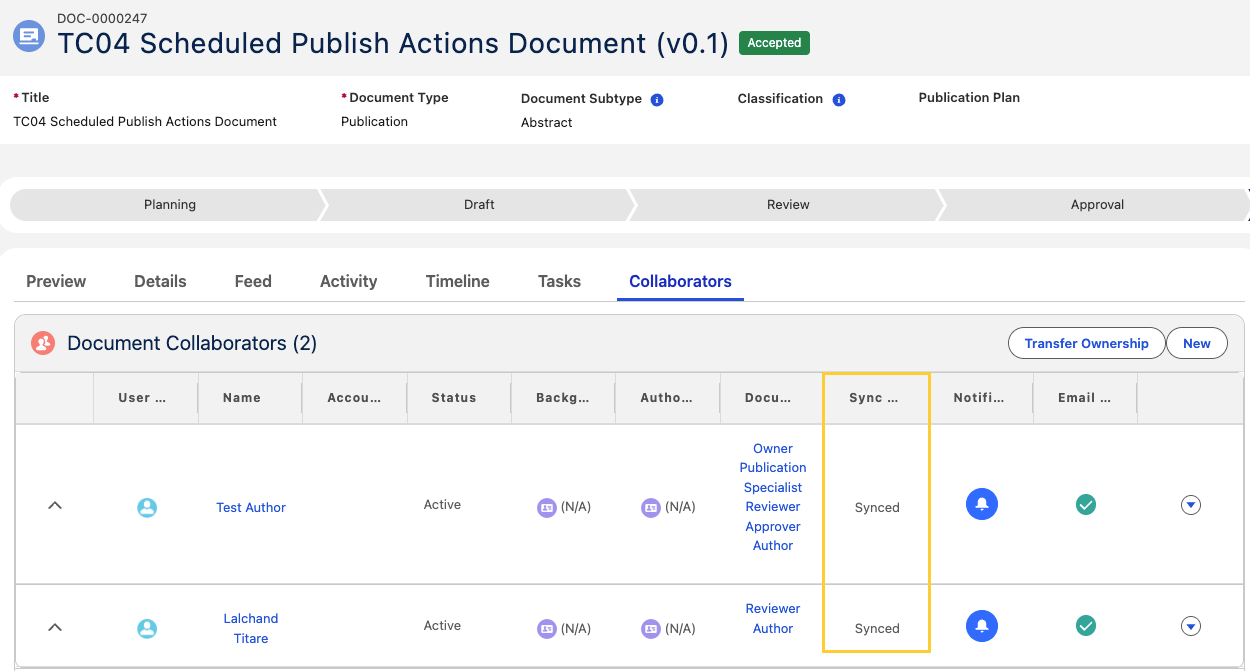Click Lalchand Titare's user avatar icon
This screenshot has height=671, width=1250.
(147, 628)
